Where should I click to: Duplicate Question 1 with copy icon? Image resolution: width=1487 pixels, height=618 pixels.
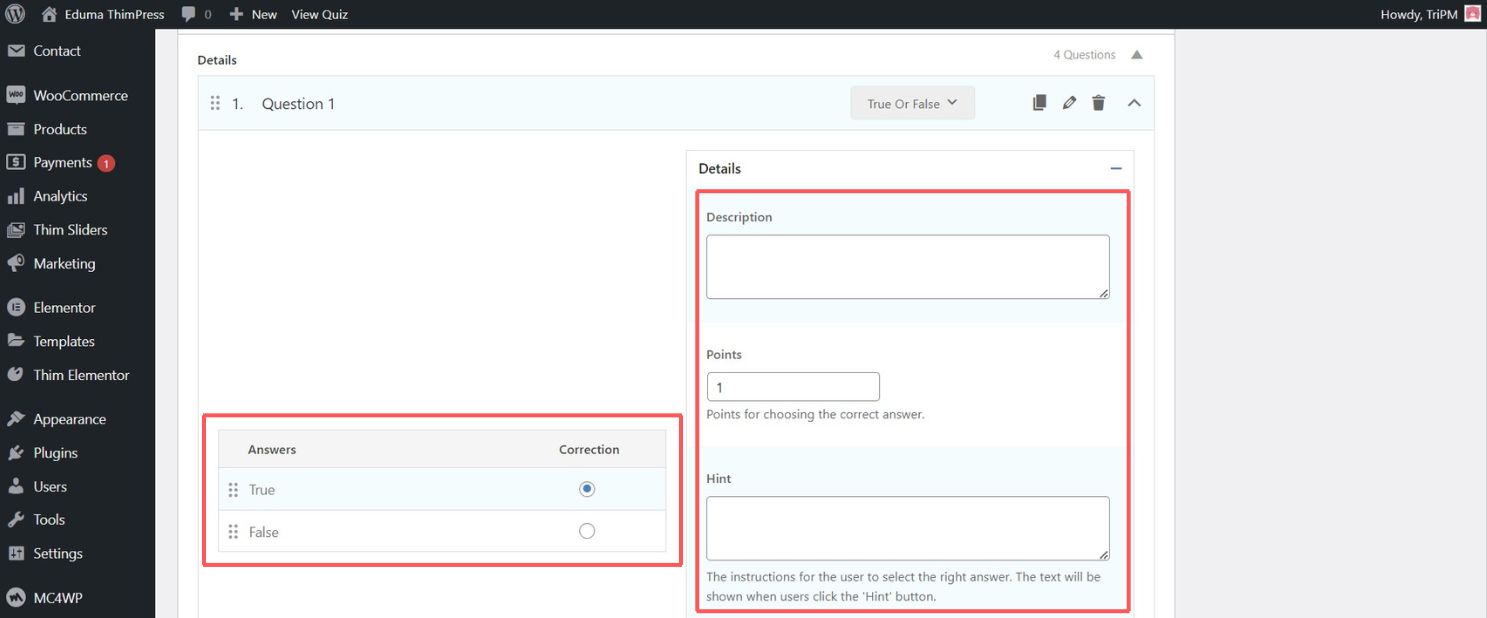click(1039, 103)
